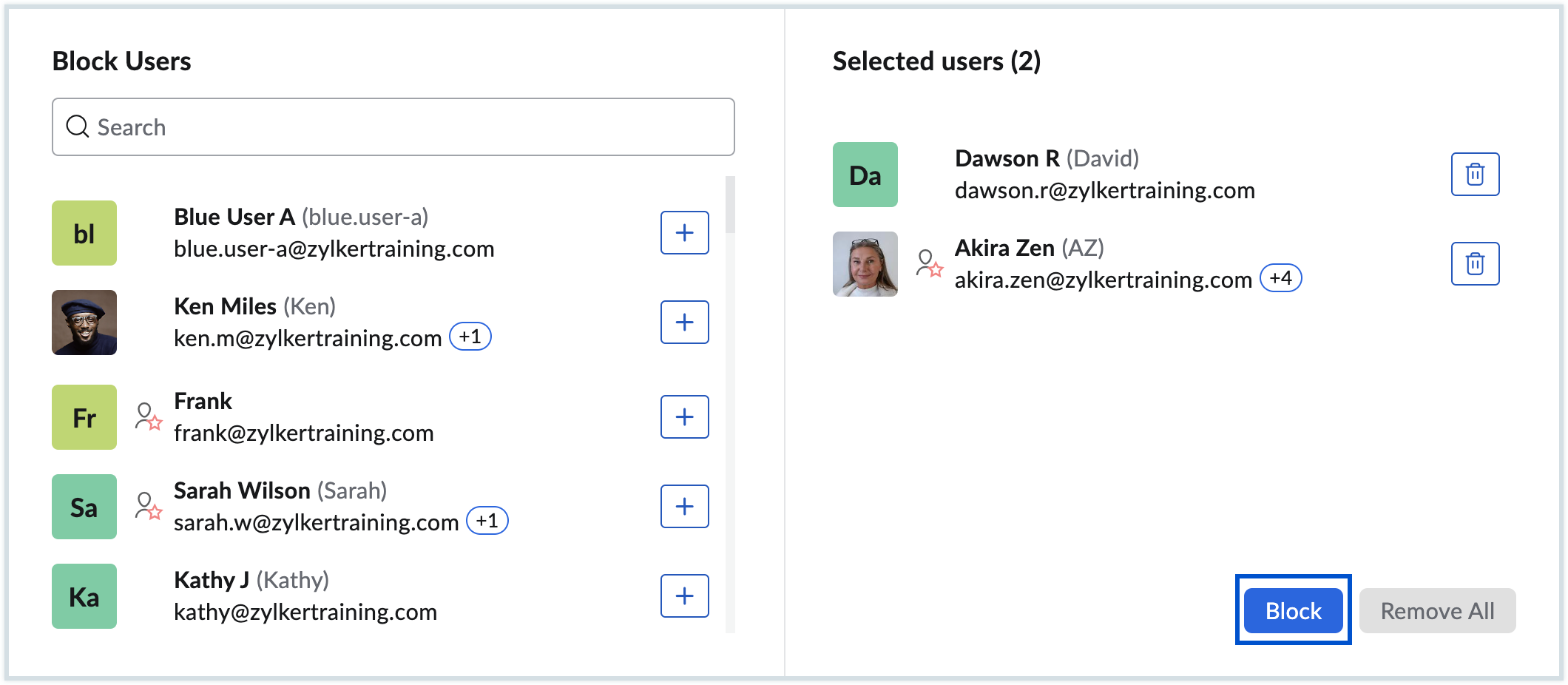This screenshot has height=685, width=1568.
Task: Click the search magnifier icon
Action: 78,126
